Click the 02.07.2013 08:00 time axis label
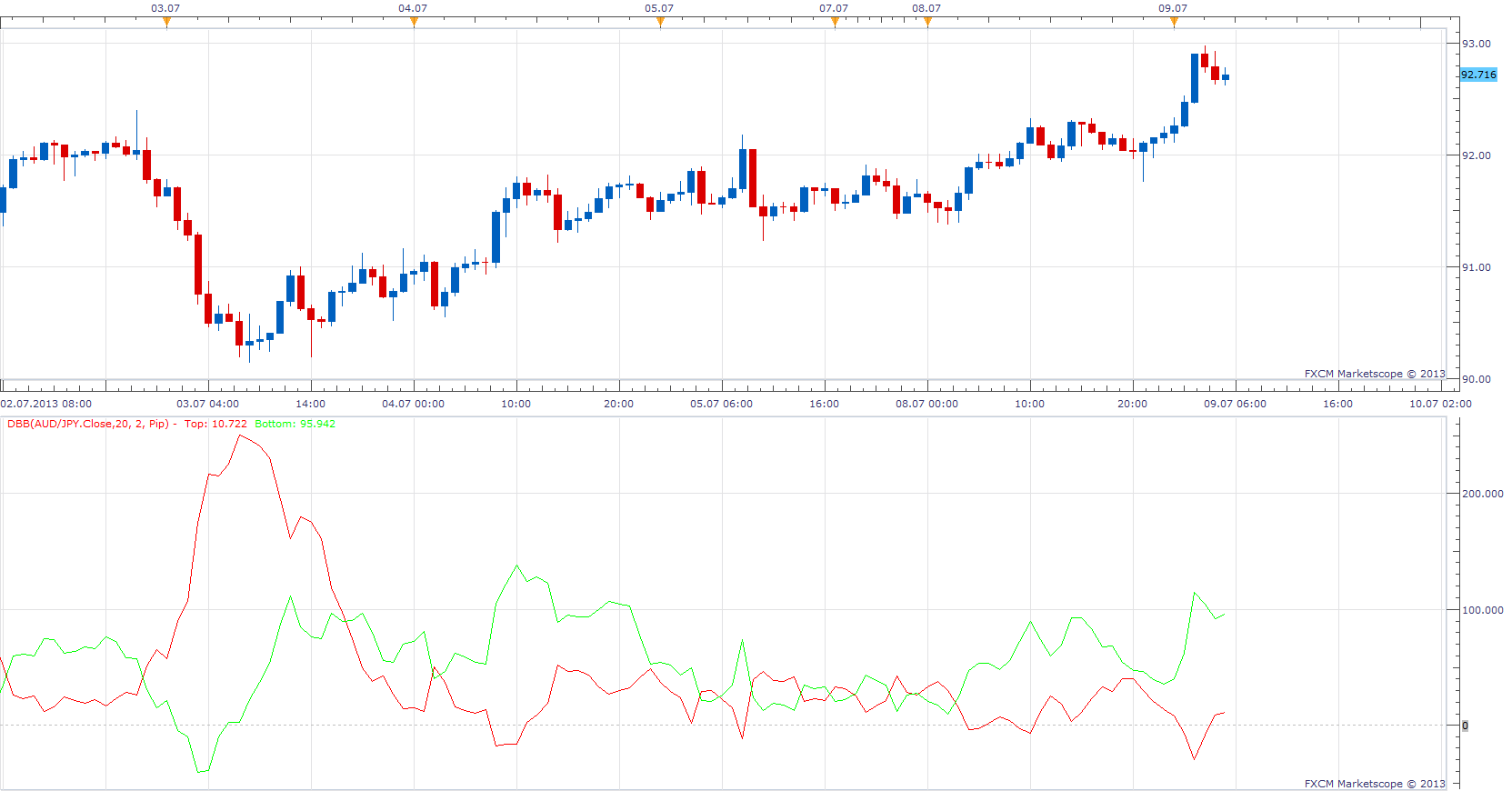 (x=46, y=404)
